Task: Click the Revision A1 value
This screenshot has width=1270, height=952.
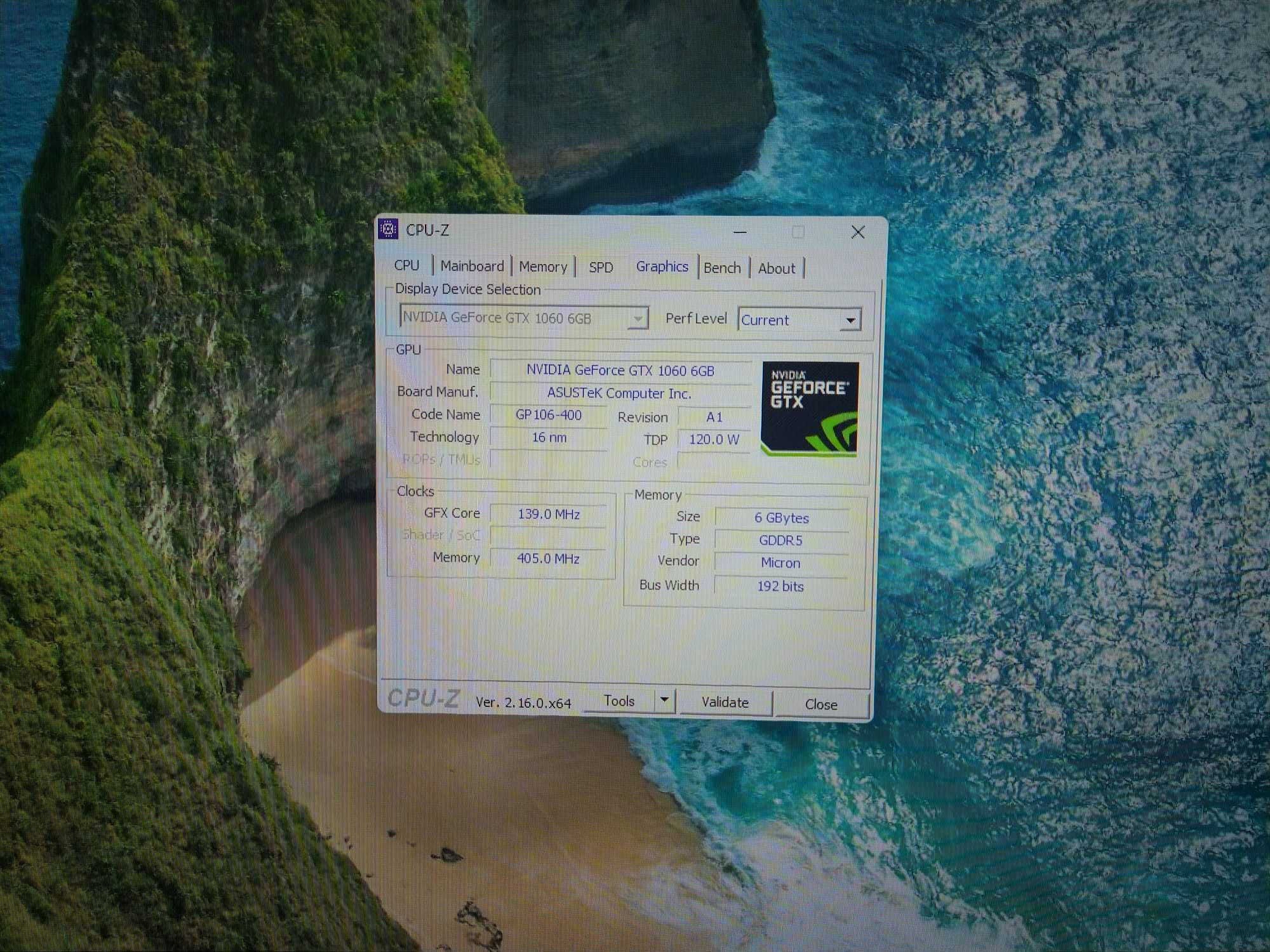Action: (714, 417)
